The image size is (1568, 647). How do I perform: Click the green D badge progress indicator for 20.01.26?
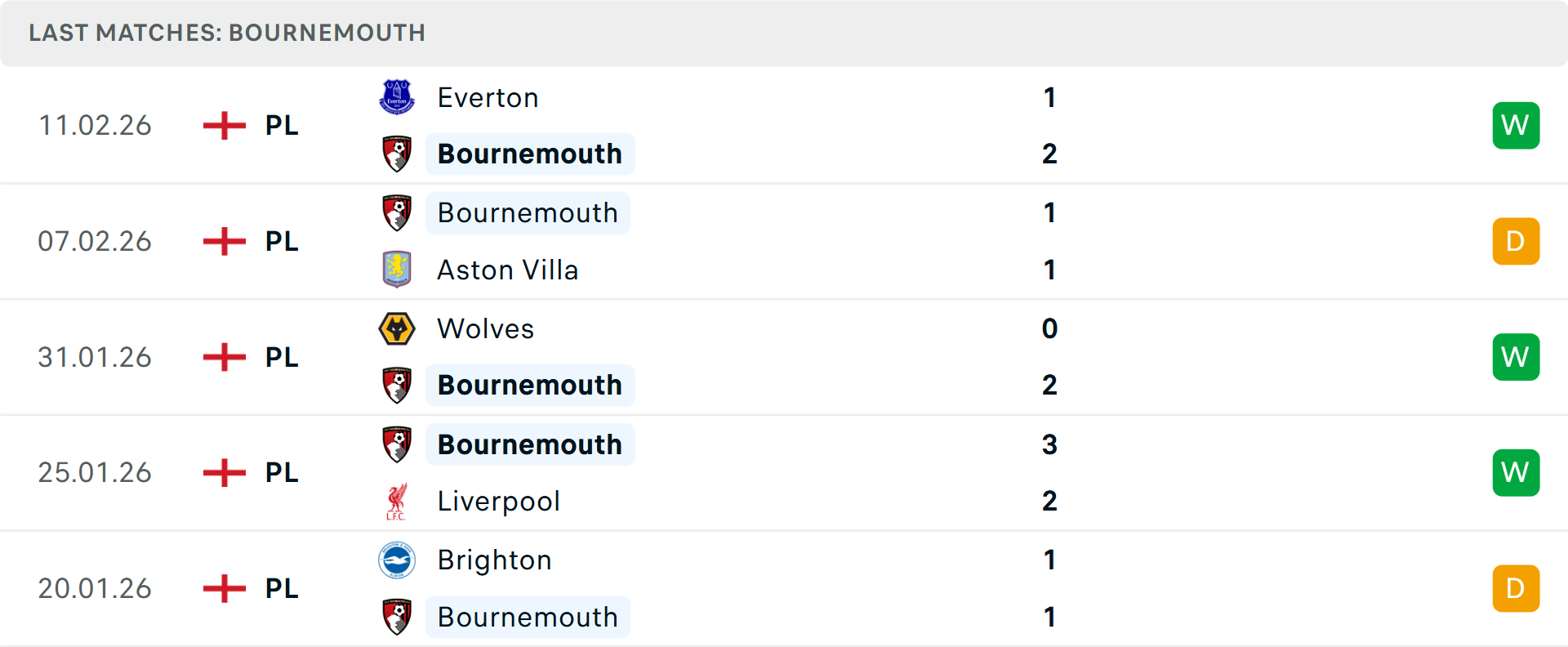(x=1516, y=587)
